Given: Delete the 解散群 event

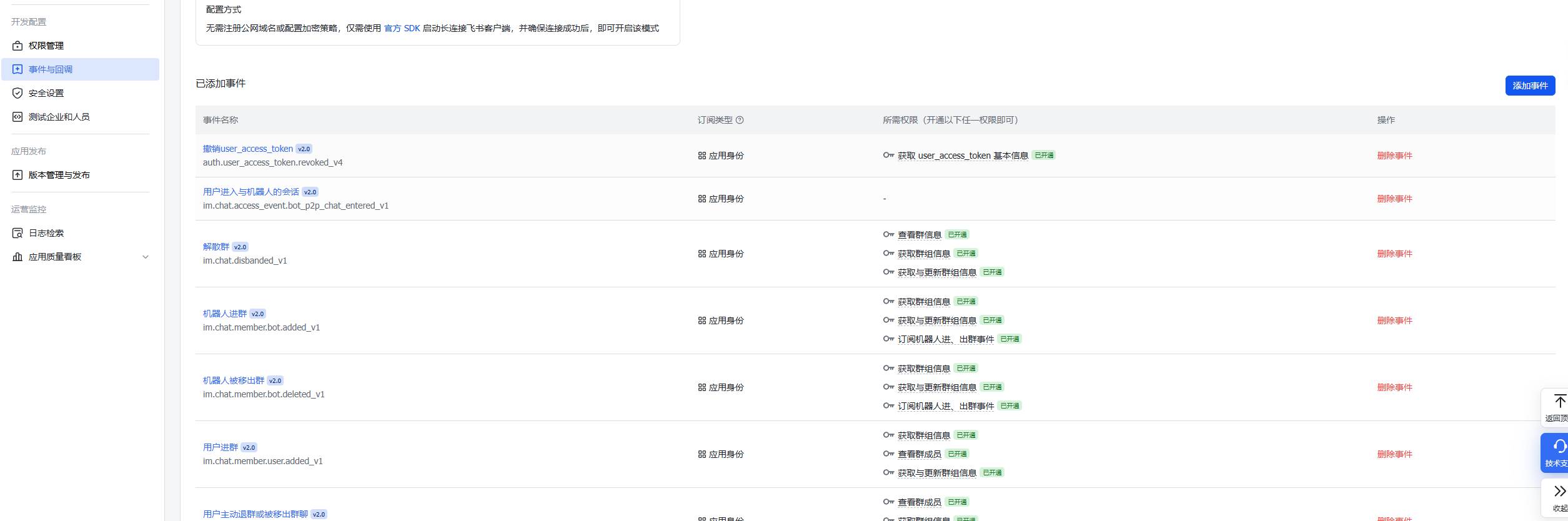Looking at the screenshot, I should point(1394,254).
